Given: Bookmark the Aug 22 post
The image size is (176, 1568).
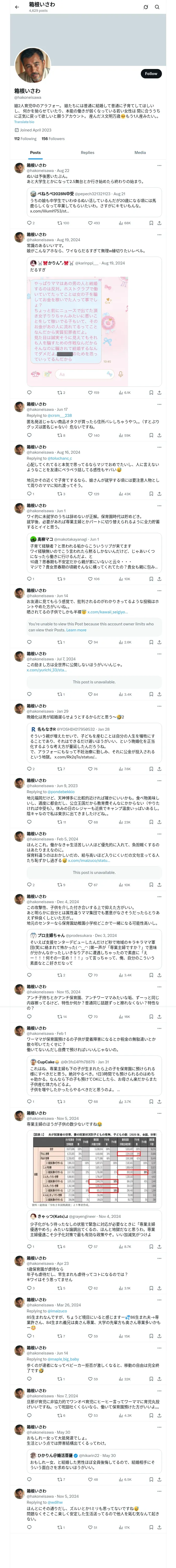Looking at the screenshot, I should coord(151,223).
